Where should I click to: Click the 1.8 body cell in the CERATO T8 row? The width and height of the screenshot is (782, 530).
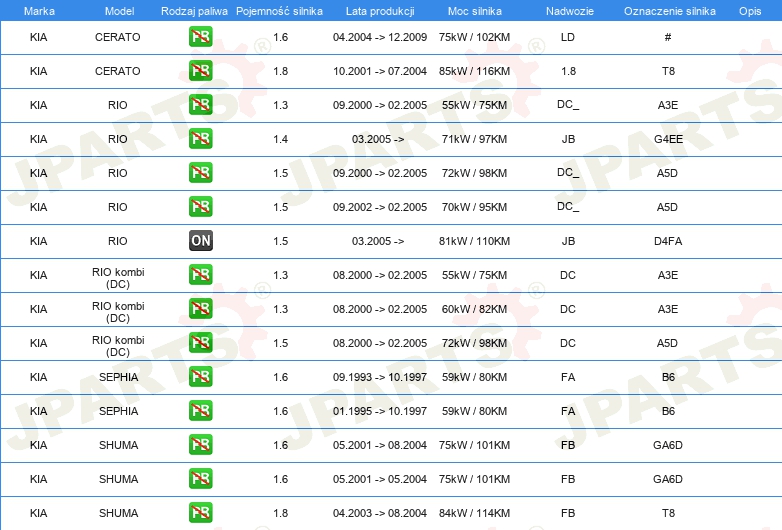568,71
